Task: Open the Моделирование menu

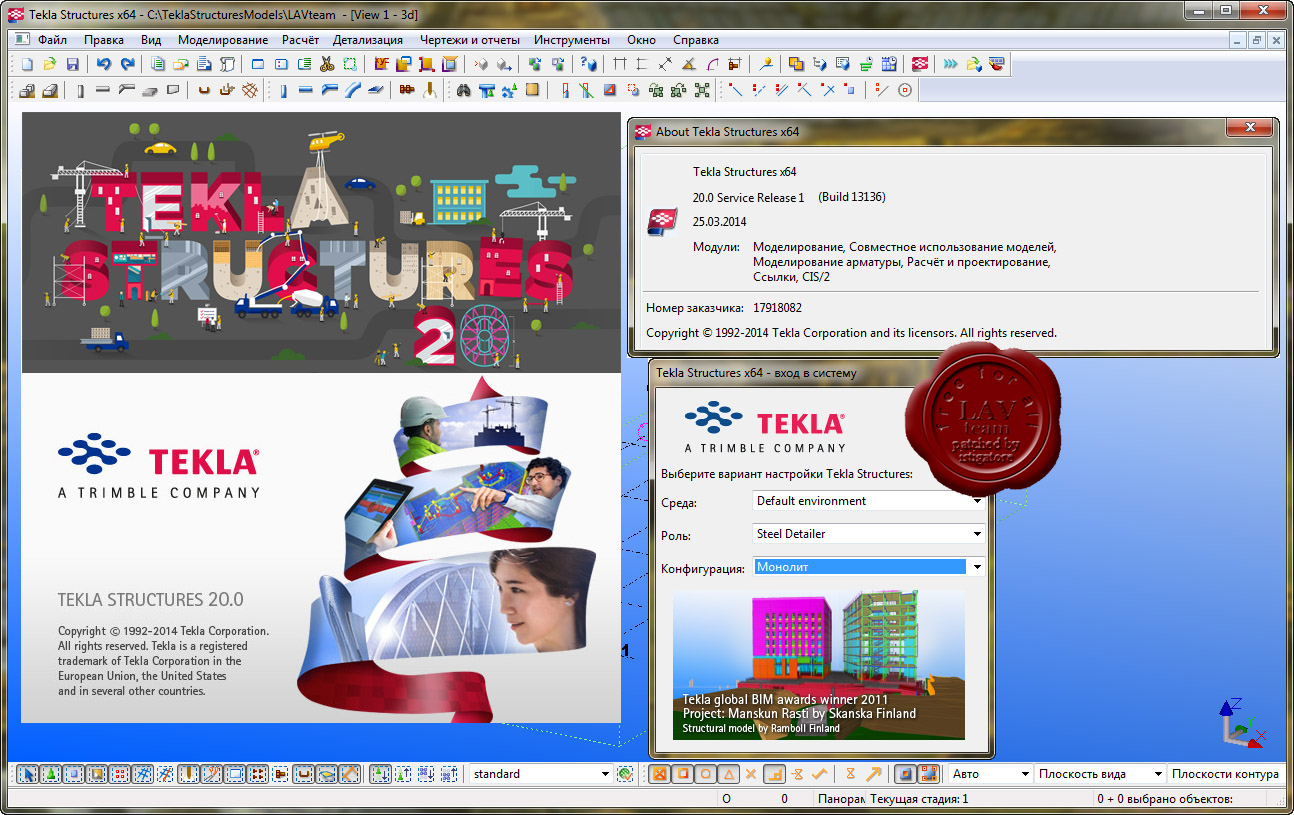Action: [223, 40]
